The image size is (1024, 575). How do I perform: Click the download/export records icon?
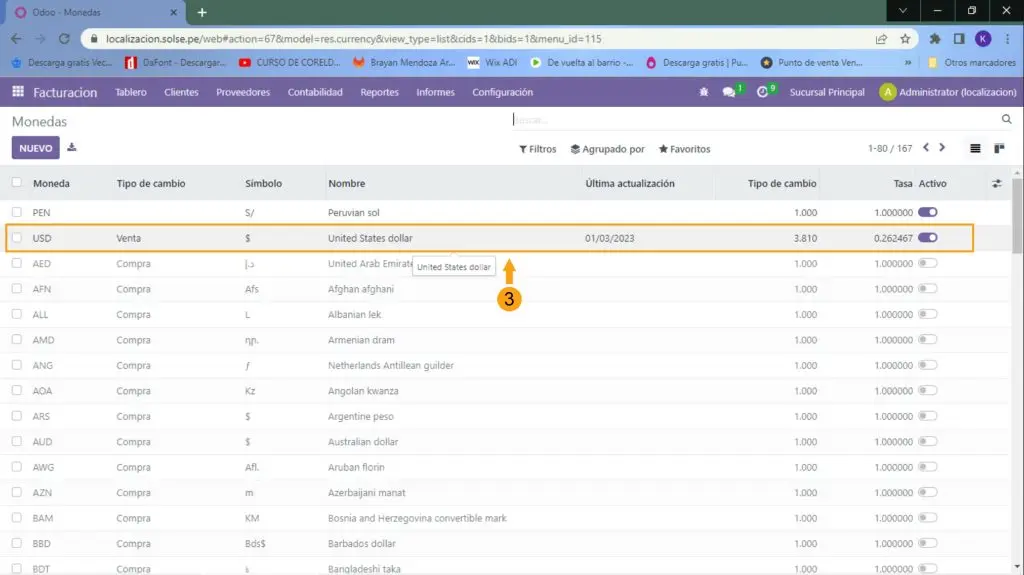72,148
